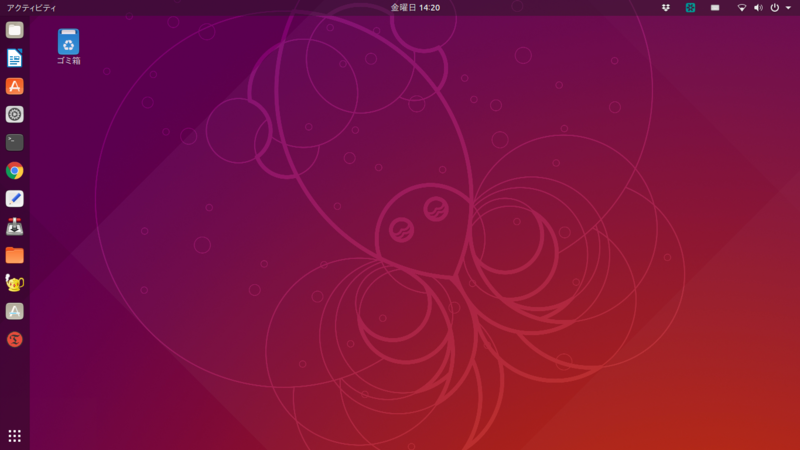
Task: Open the Wi-Fi network indicator
Action: (742, 8)
